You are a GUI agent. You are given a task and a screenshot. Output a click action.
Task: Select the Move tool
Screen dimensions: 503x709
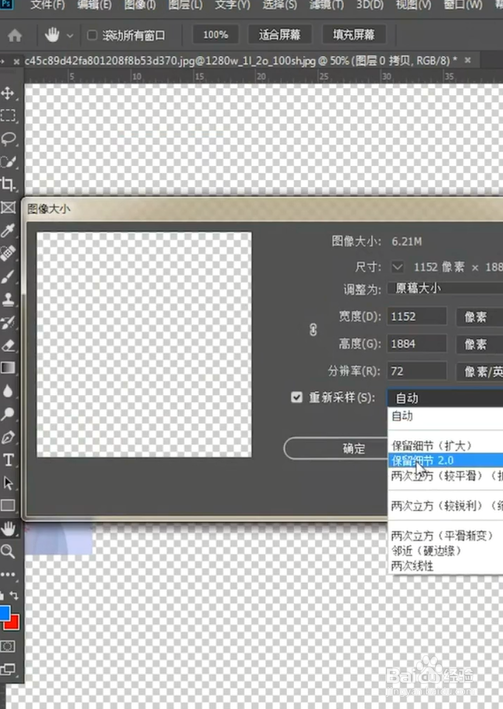(8, 94)
